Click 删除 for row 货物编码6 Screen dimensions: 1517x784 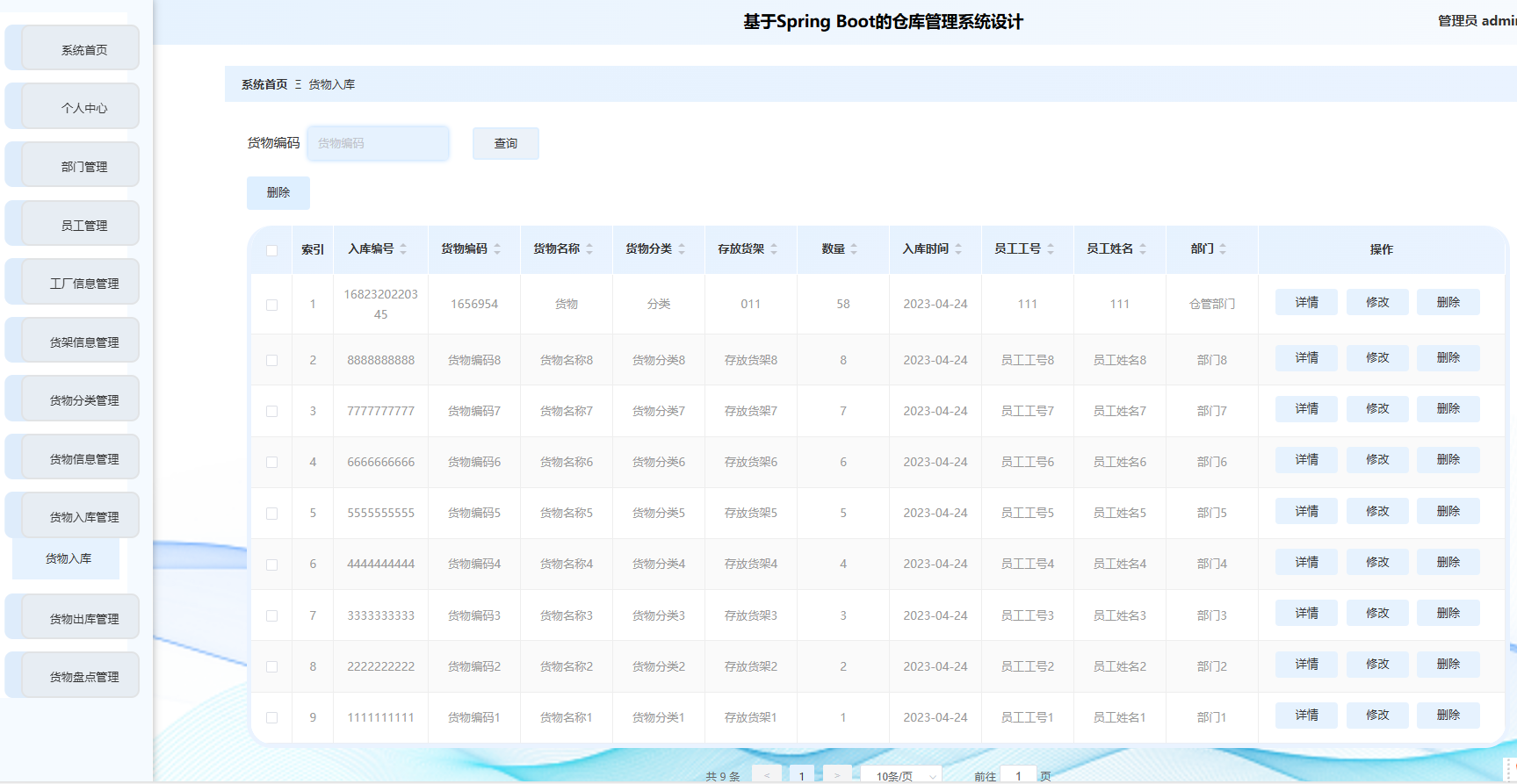tap(1448, 459)
